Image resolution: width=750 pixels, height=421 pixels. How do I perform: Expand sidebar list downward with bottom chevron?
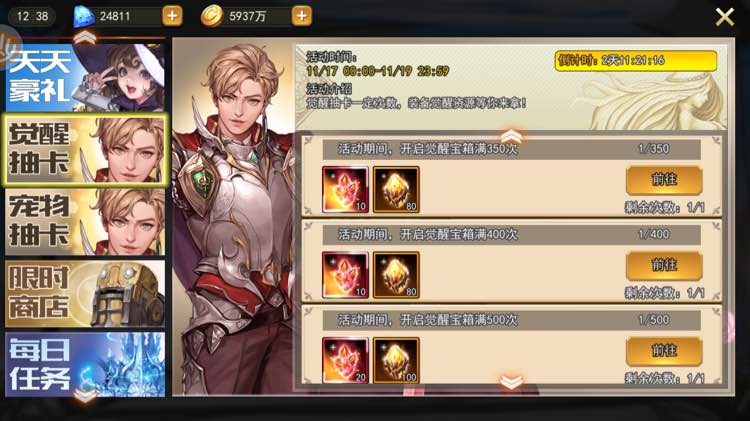pos(85,396)
